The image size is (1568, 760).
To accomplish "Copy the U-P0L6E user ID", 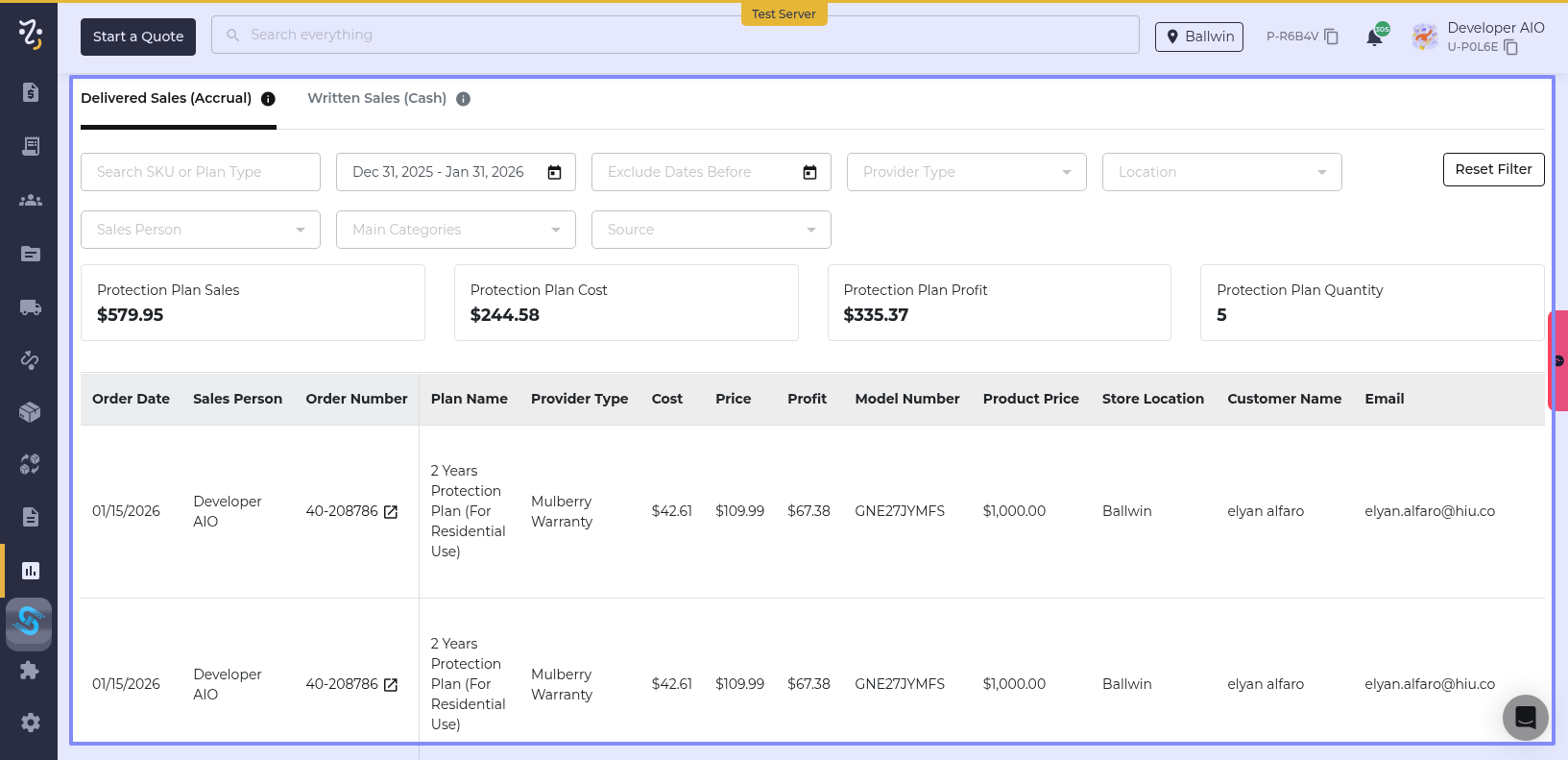I will (1510, 47).
